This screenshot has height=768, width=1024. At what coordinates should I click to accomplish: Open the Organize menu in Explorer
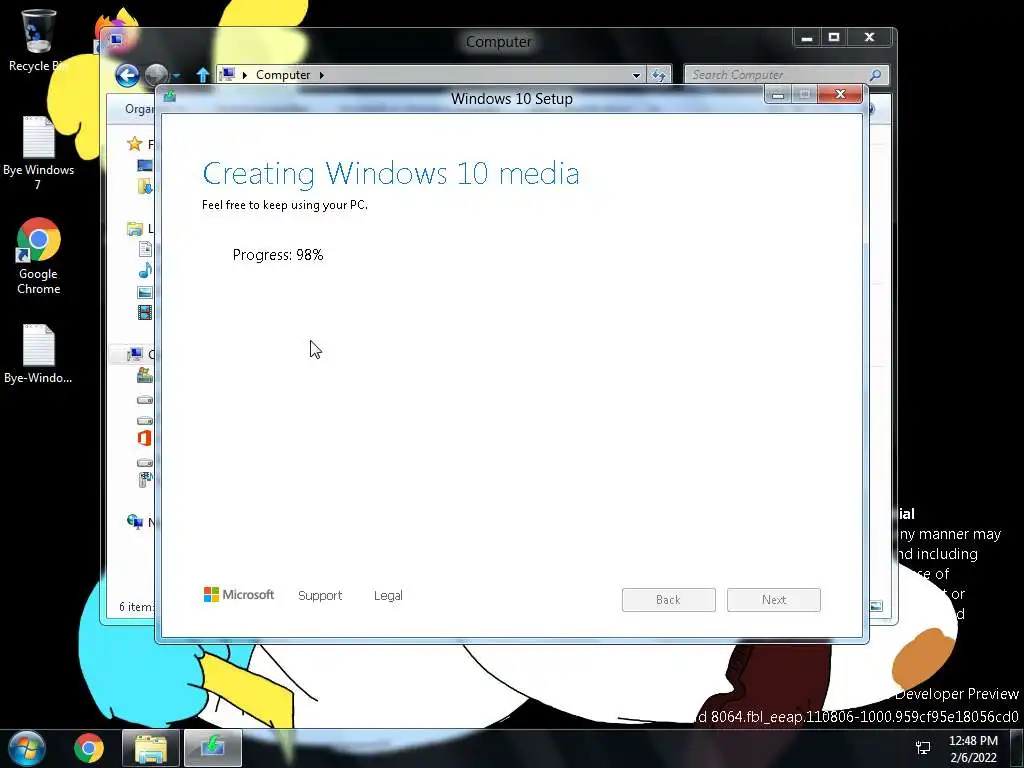tap(138, 108)
